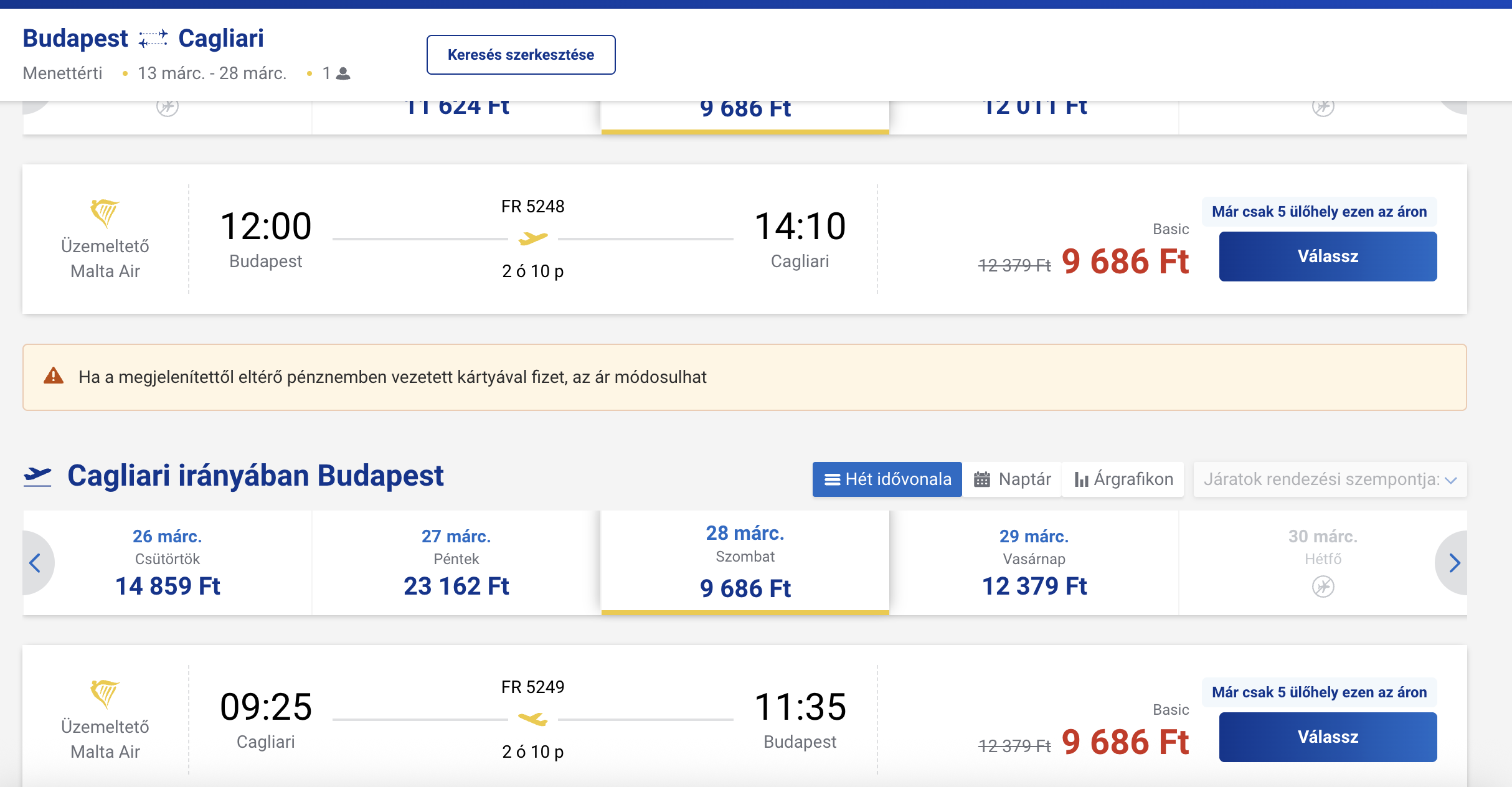Click the round-trip arrows icon between Budapest and Cagliari
The height and width of the screenshot is (787, 1512).
pyautogui.click(x=153, y=39)
